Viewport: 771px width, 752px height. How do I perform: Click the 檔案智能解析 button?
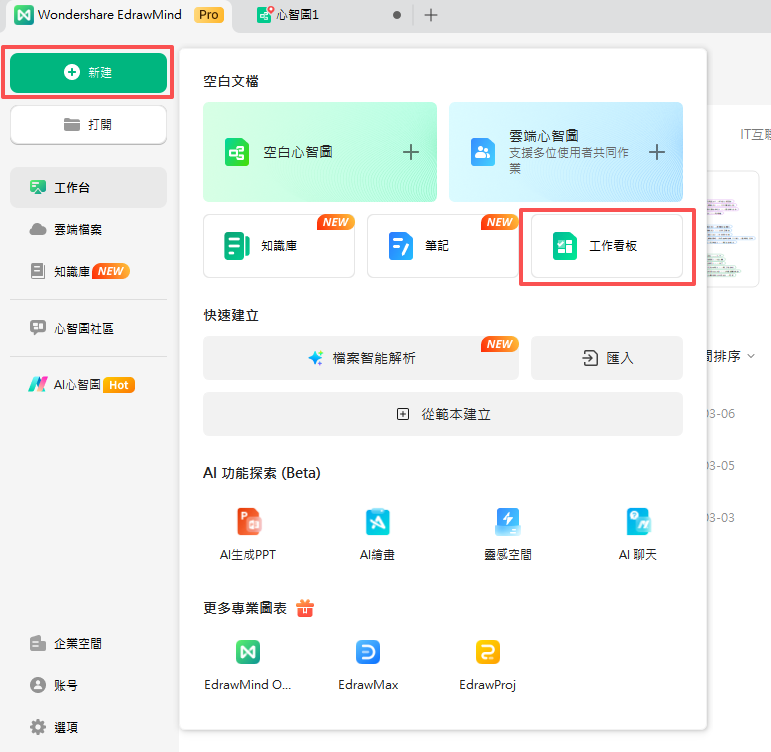(x=361, y=358)
